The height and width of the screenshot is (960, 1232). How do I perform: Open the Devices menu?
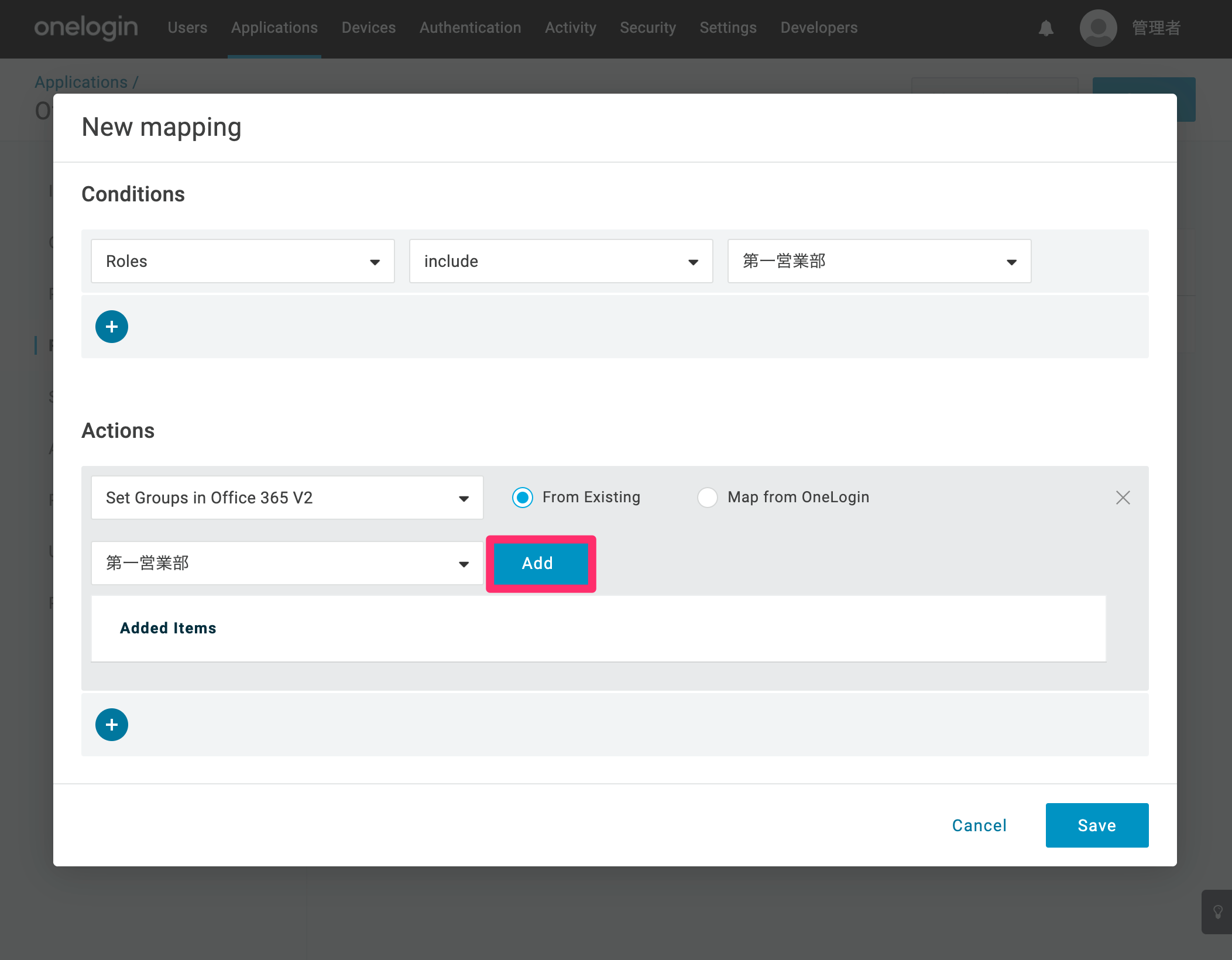coord(369,28)
